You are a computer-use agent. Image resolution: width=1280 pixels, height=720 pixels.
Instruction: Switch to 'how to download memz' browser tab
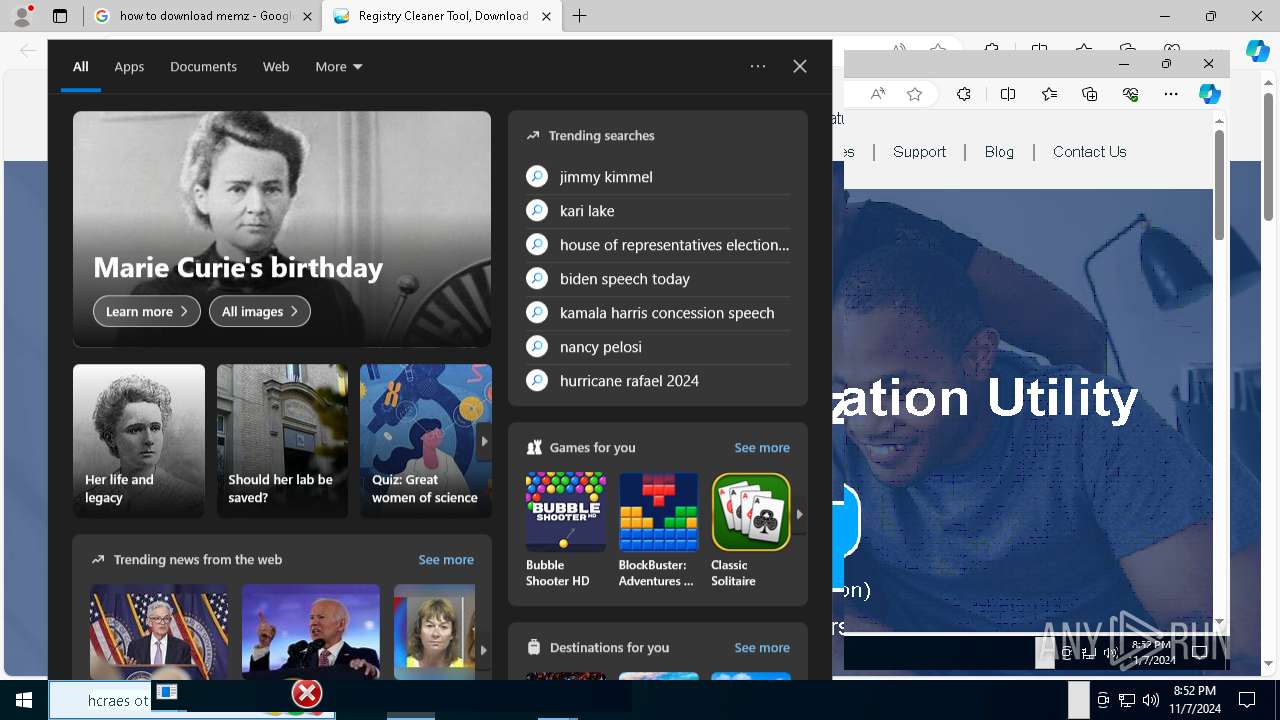click(x=203, y=16)
